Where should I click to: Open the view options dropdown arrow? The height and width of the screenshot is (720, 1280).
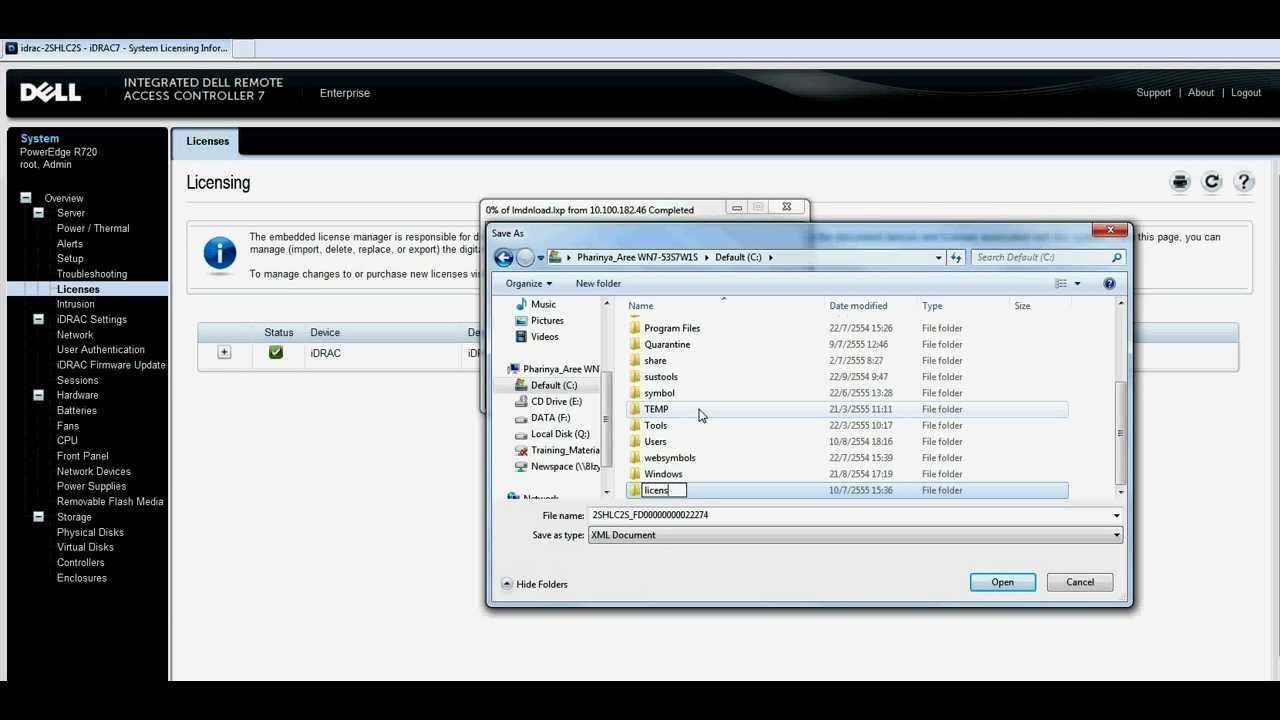pos(1077,284)
